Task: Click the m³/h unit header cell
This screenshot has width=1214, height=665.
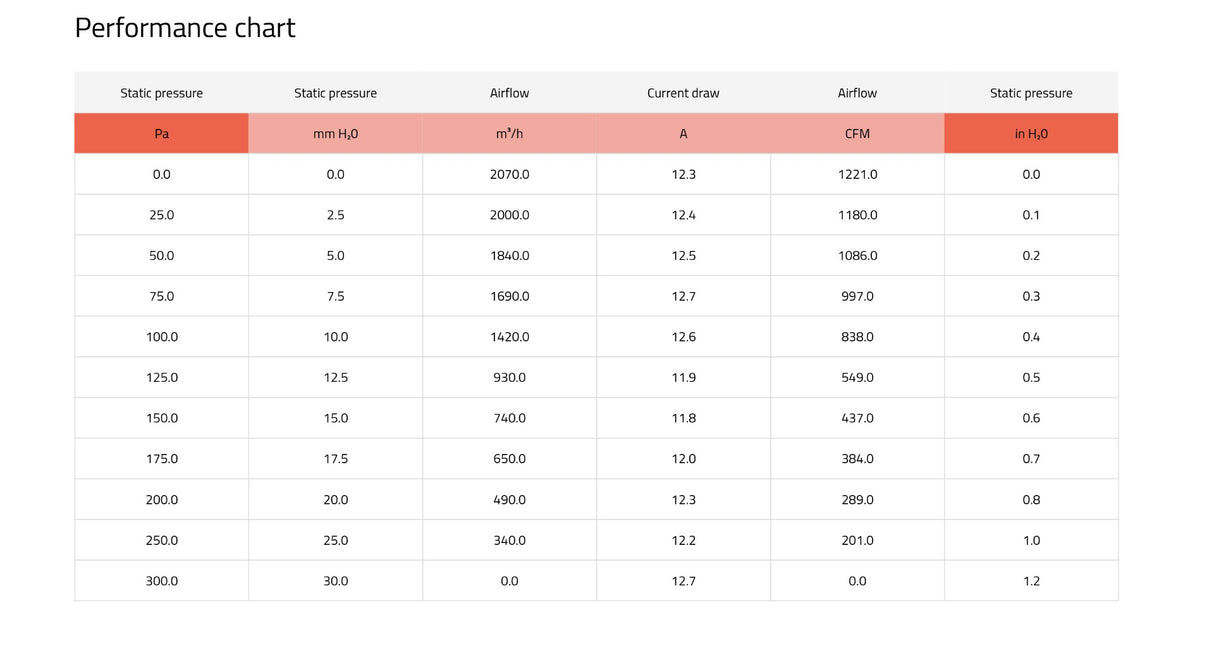Action: (510, 133)
